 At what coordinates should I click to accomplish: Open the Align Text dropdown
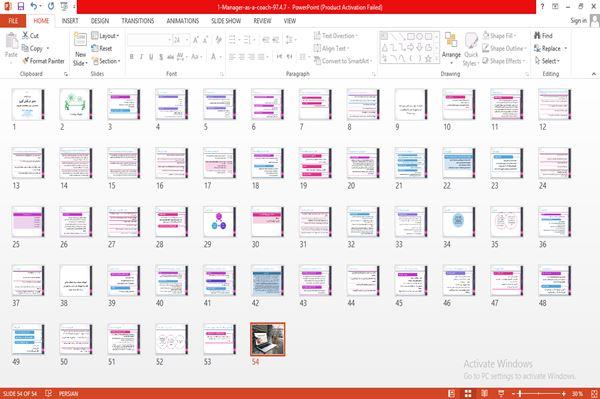pos(331,48)
